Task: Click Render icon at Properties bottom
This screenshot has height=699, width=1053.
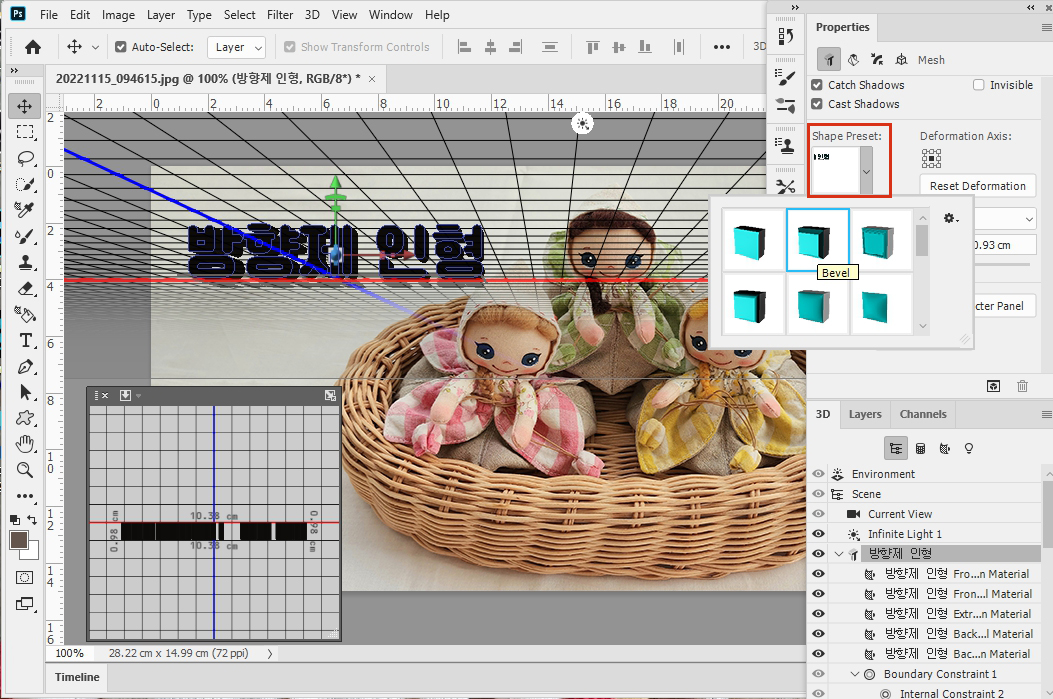Action: (x=993, y=386)
